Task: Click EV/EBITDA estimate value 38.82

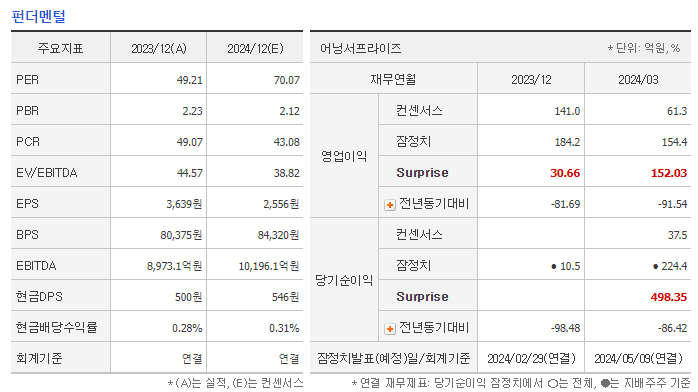Action: pos(286,173)
